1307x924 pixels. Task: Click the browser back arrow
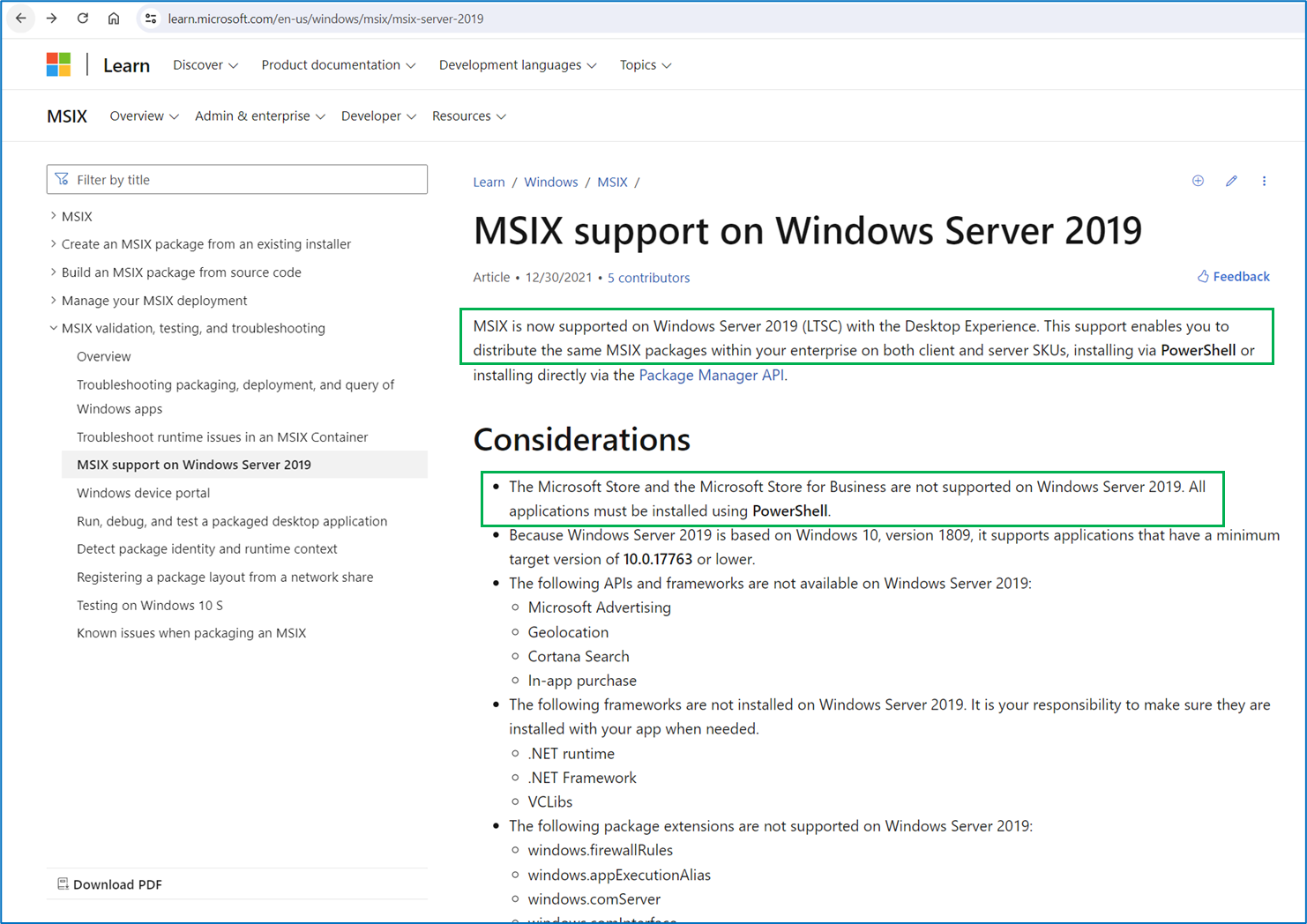tap(21, 19)
